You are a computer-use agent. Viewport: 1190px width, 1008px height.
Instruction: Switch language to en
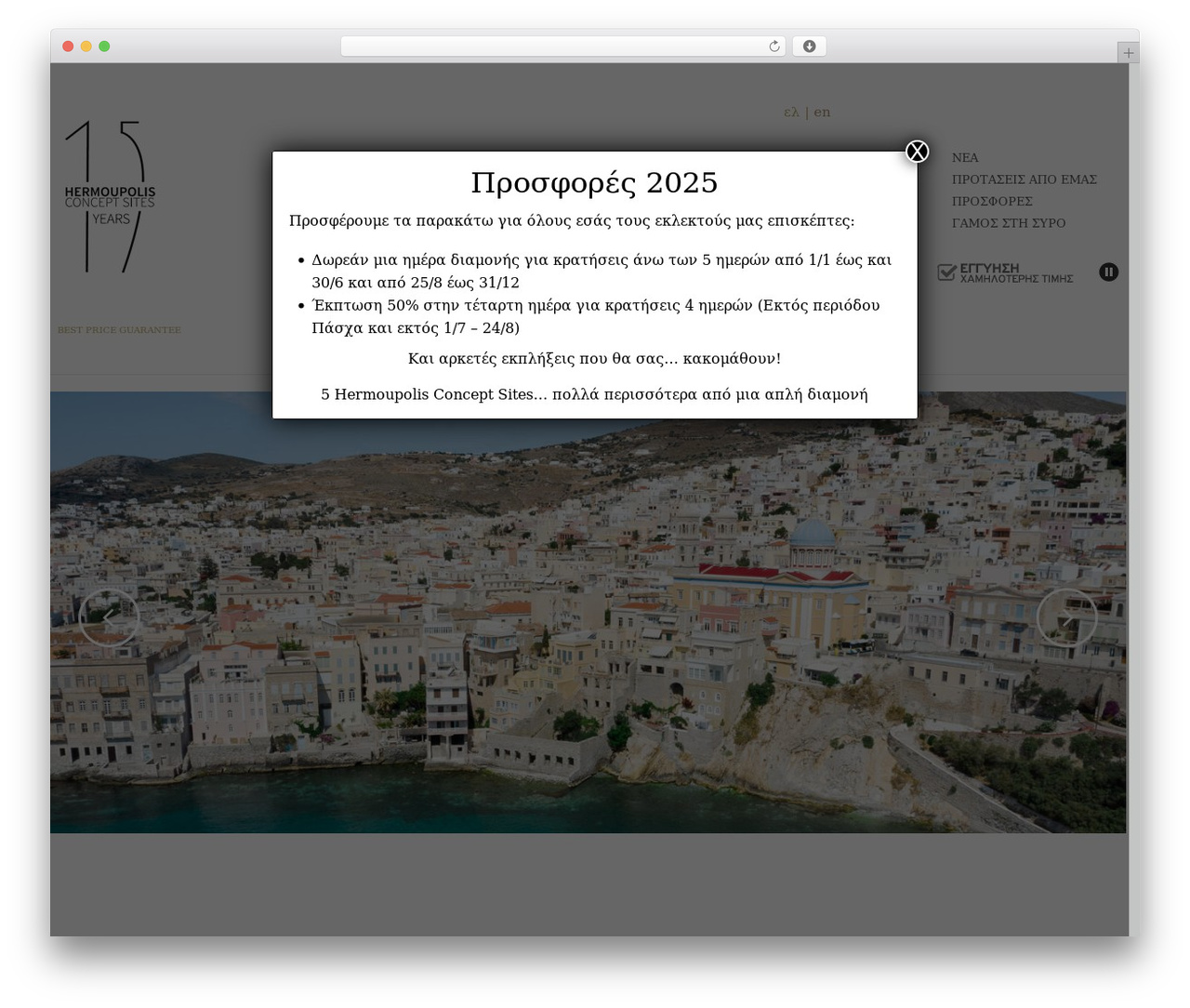(822, 113)
